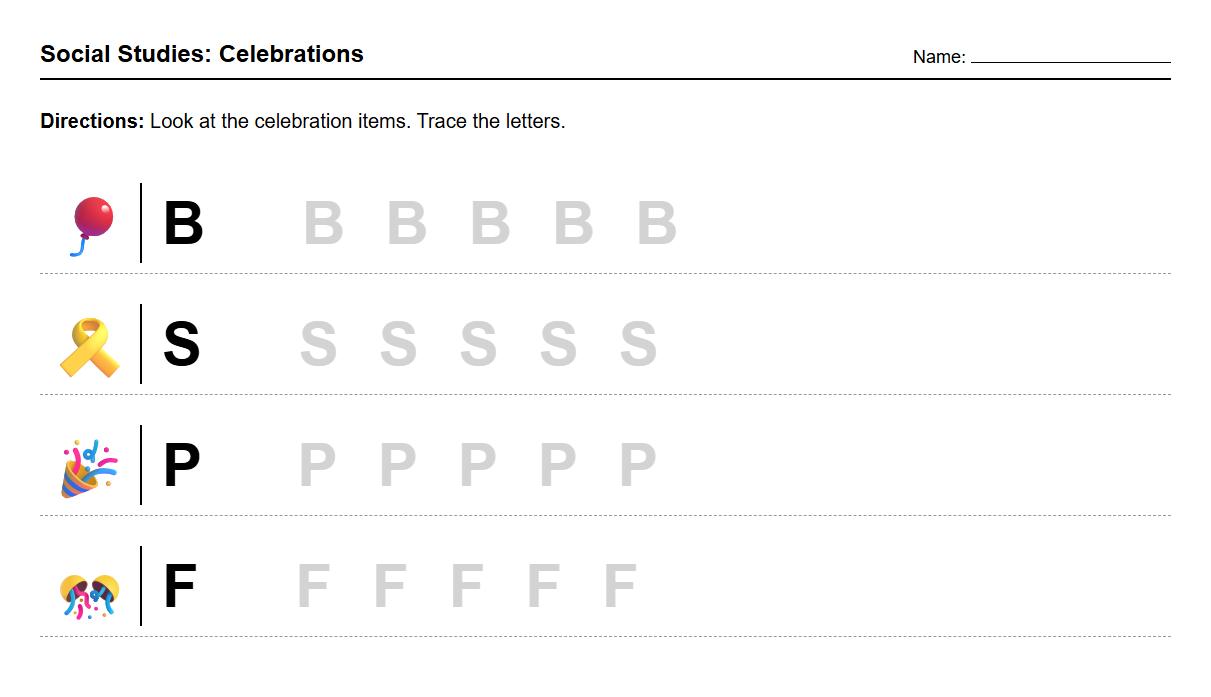The height and width of the screenshot is (697, 1211).
Task: Click the Social Studies: Celebrations heading
Action: (x=202, y=54)
